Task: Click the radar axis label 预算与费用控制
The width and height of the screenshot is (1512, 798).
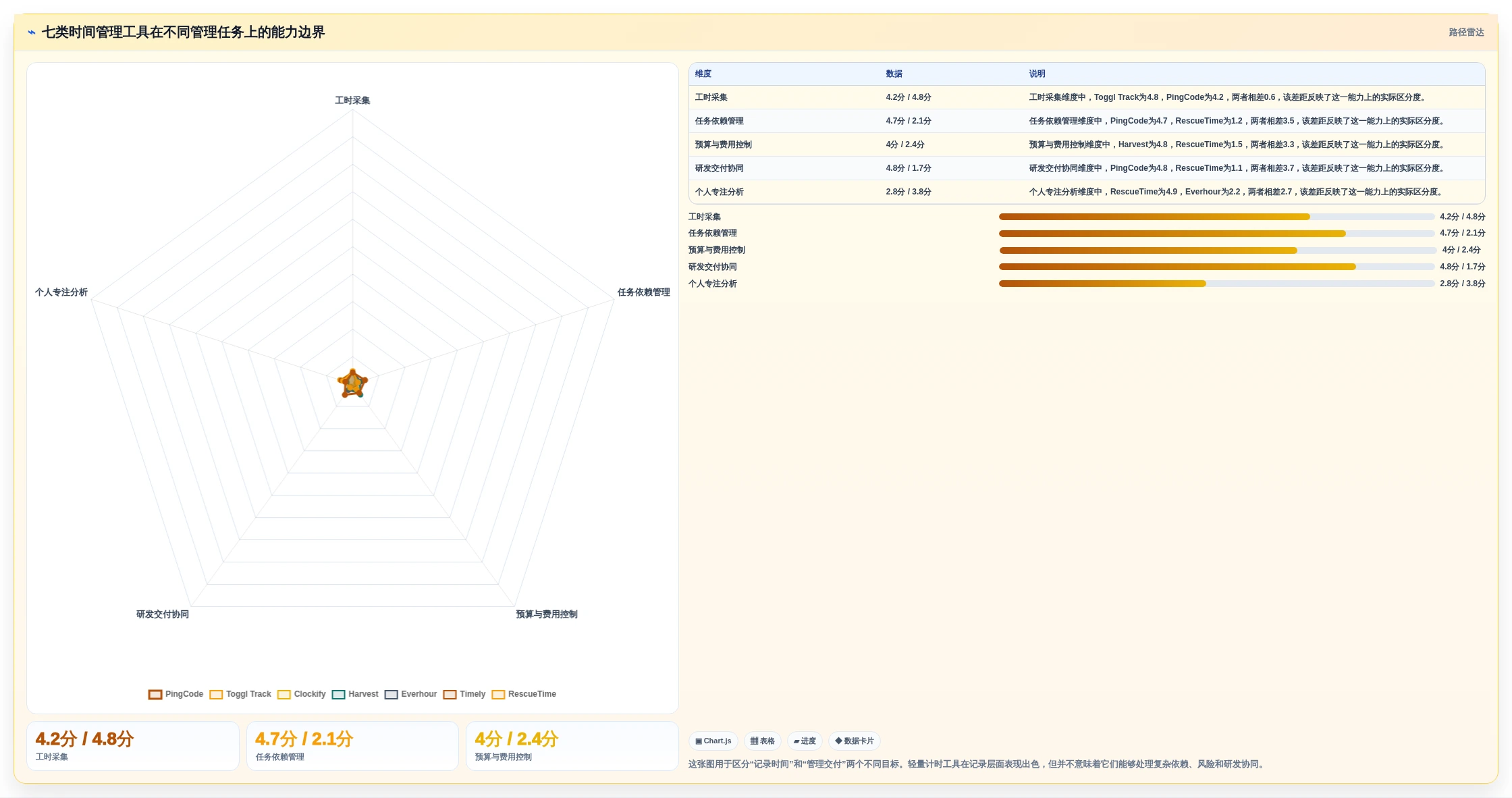Action: (x=547, y=614)
